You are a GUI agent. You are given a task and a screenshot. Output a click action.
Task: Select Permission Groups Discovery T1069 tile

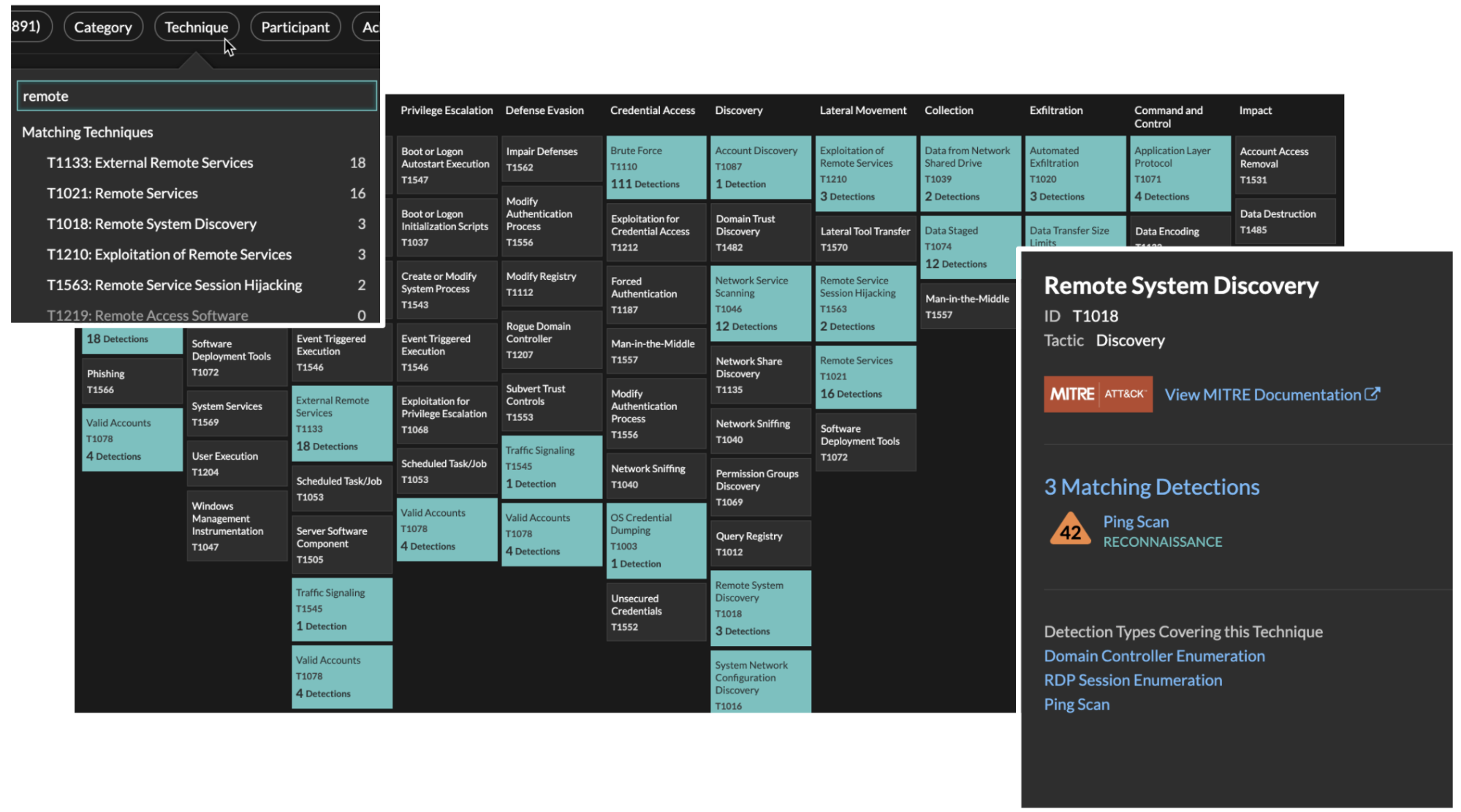point(761,487)
